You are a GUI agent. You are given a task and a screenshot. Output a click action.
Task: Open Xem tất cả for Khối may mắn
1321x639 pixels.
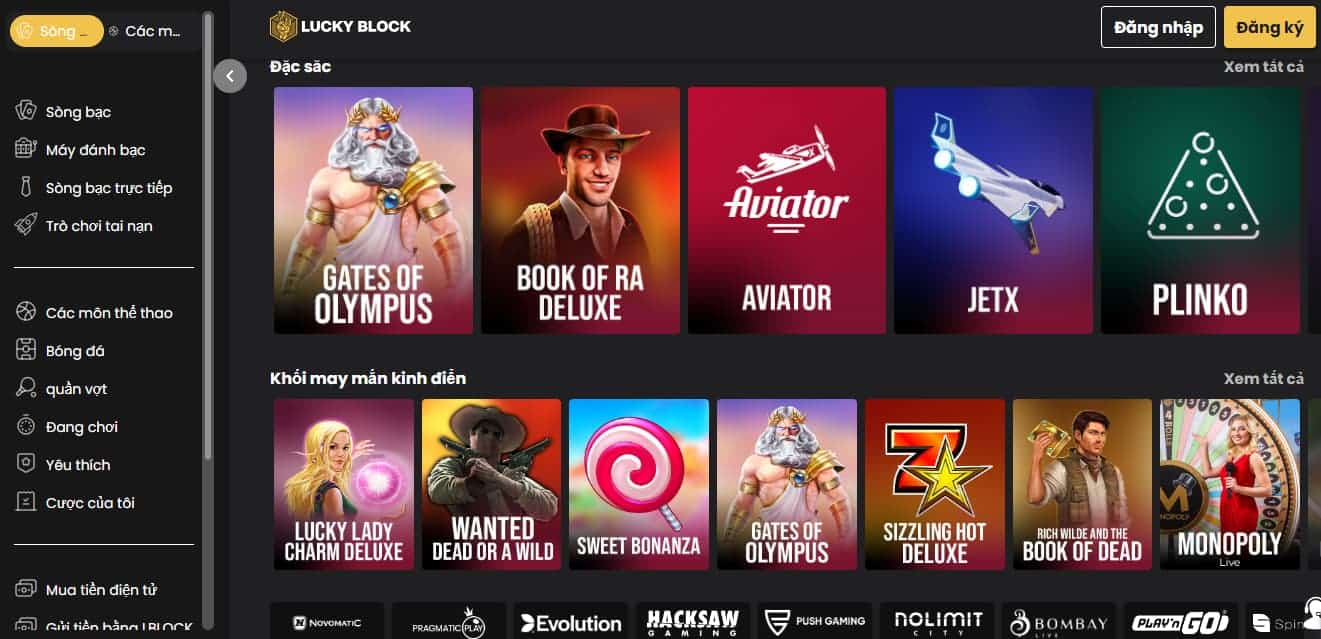[x=1263, y=378]
